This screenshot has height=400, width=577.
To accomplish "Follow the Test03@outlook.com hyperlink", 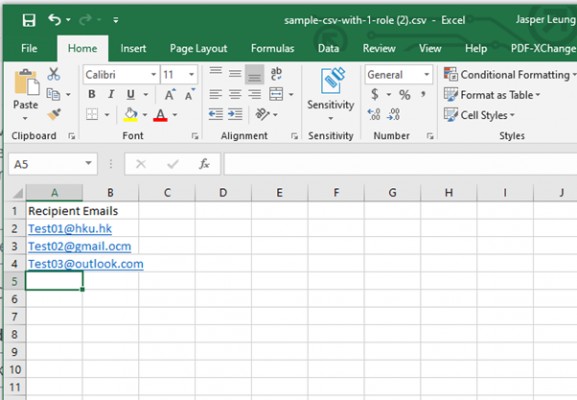I will pyautogui.click(x=86, y=264).
